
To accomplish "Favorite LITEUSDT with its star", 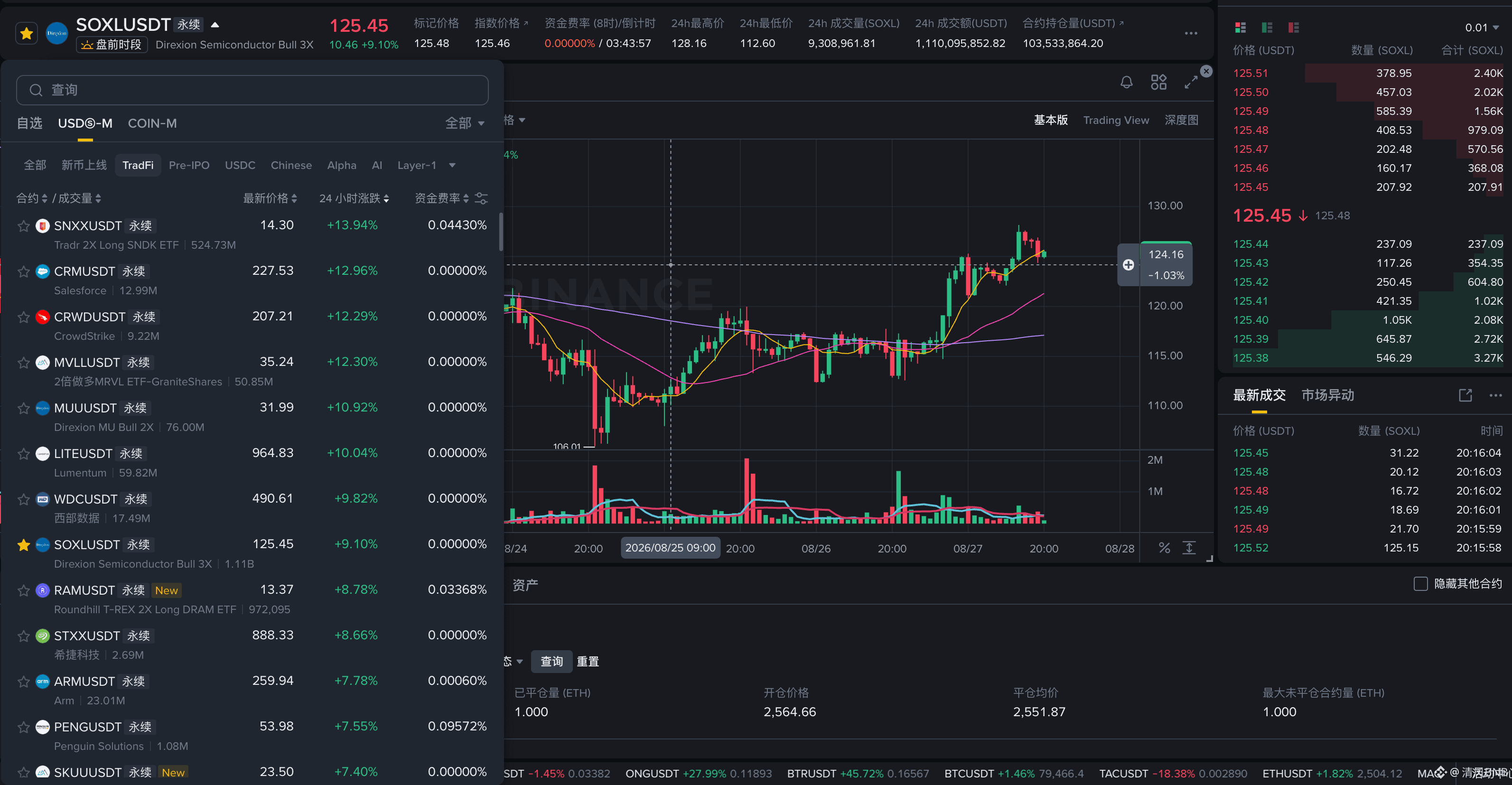I will 23,454.
